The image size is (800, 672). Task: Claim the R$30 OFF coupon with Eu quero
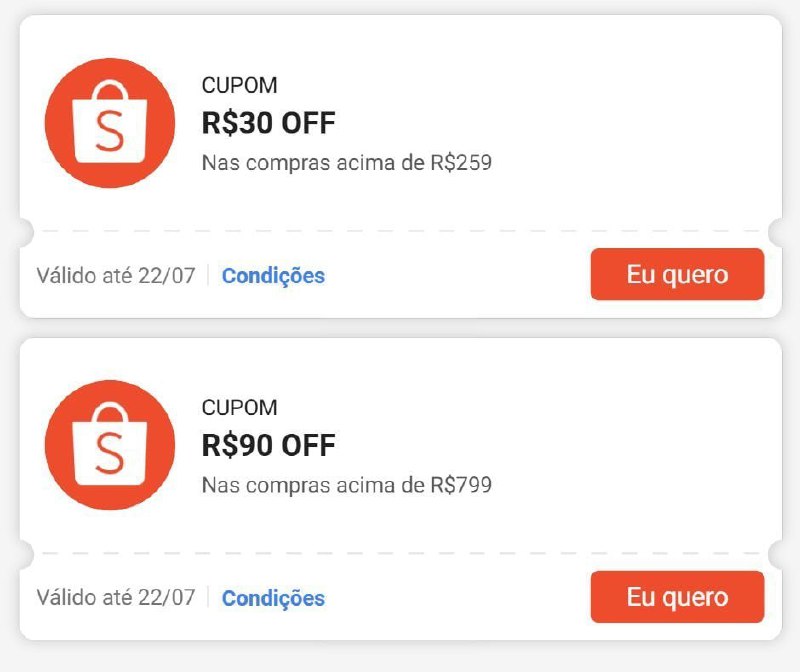pyautogui.click(x=677, y=274)
